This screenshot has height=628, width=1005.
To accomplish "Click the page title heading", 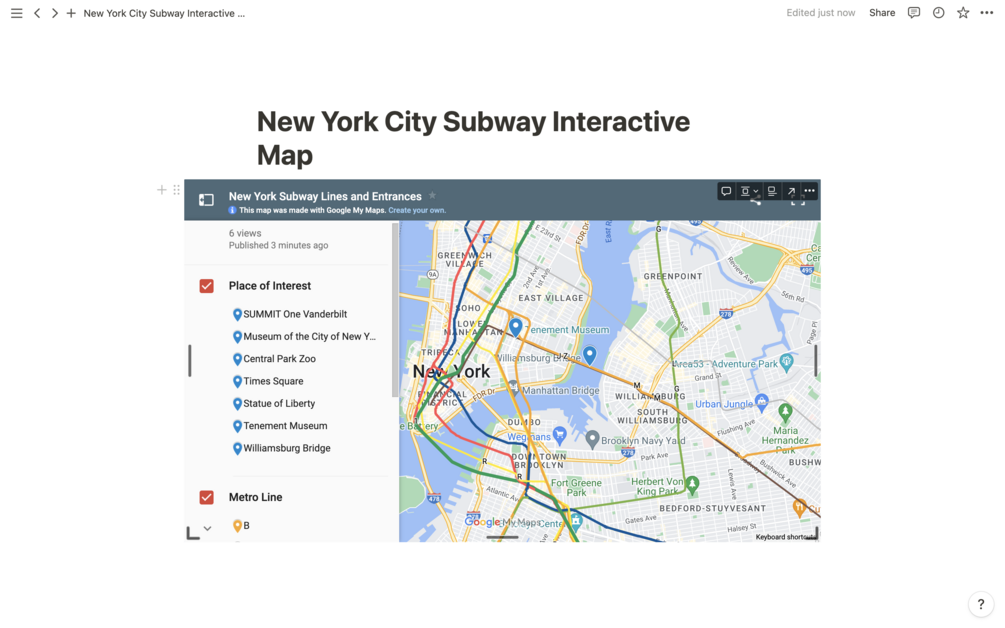I will click(473, 138).
